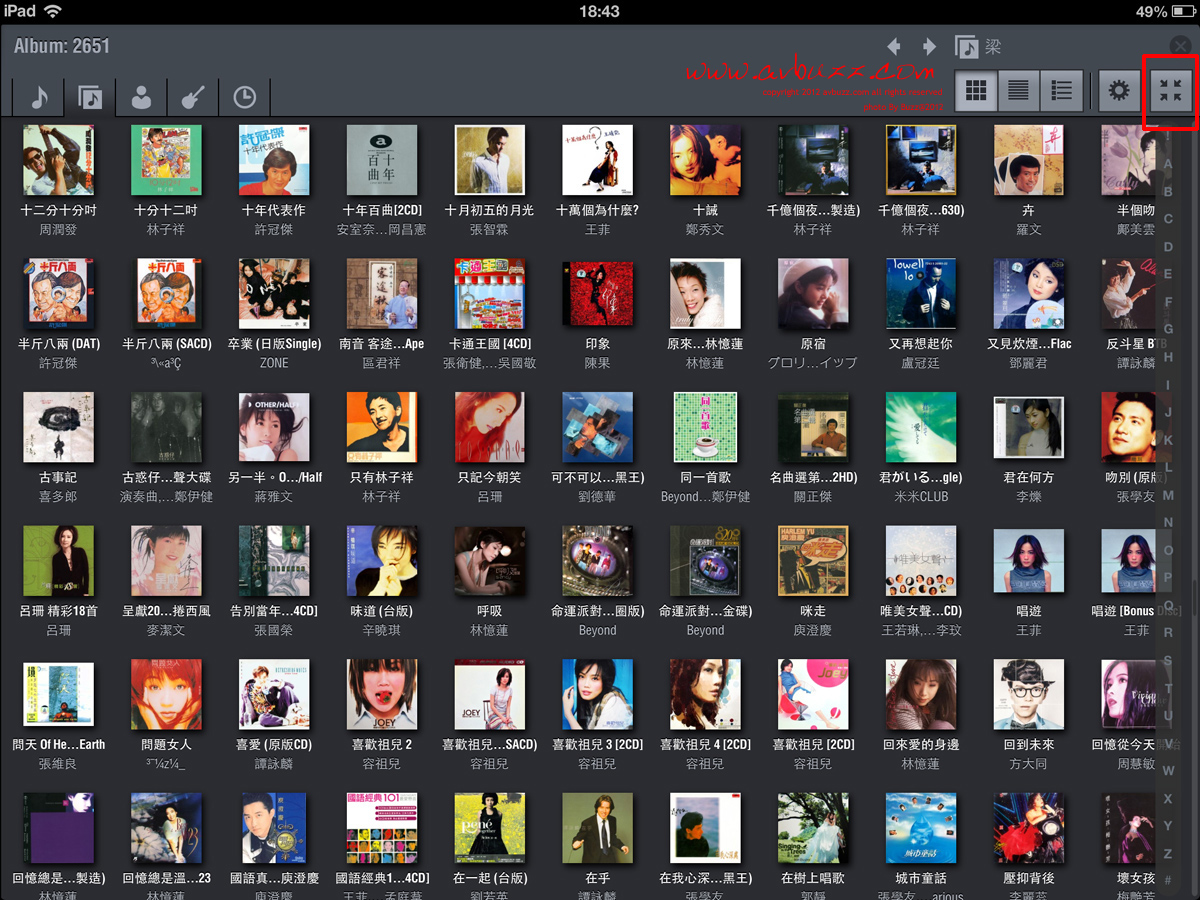Open the Artists tab with person icon
Image resolution: width=1200 pixels, height=900 pixels.
(x=142, y=96)
